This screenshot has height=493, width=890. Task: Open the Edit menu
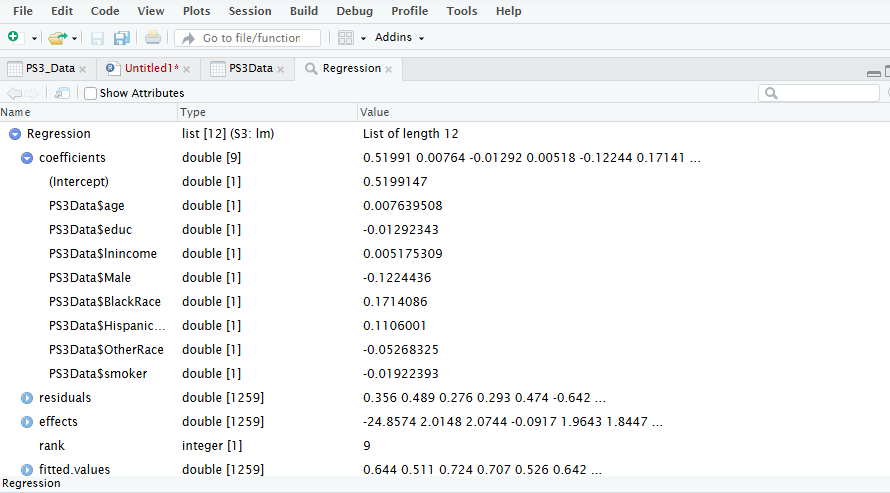click(x=62, y=11)
